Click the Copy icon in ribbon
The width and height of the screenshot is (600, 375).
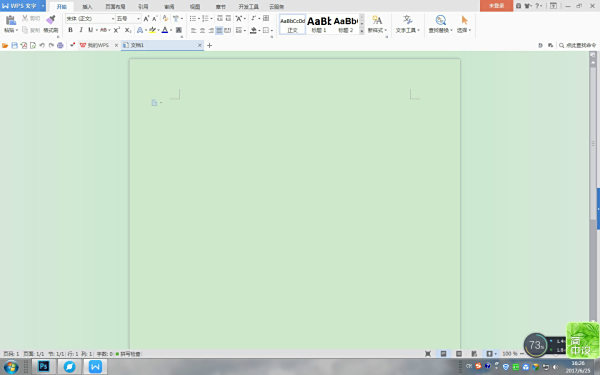pos(25,30)
